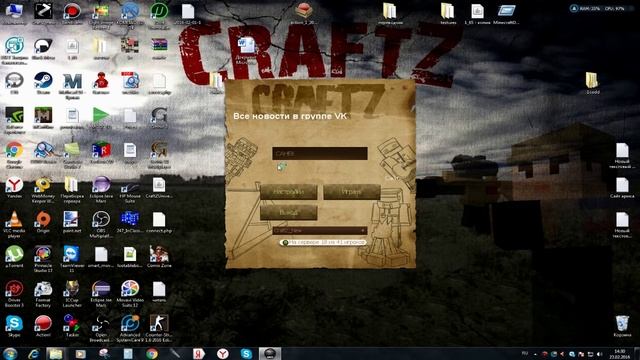Open the Advanced SystemCare 9 shortcut
The image size is (640, 360).
pos(130,329)
